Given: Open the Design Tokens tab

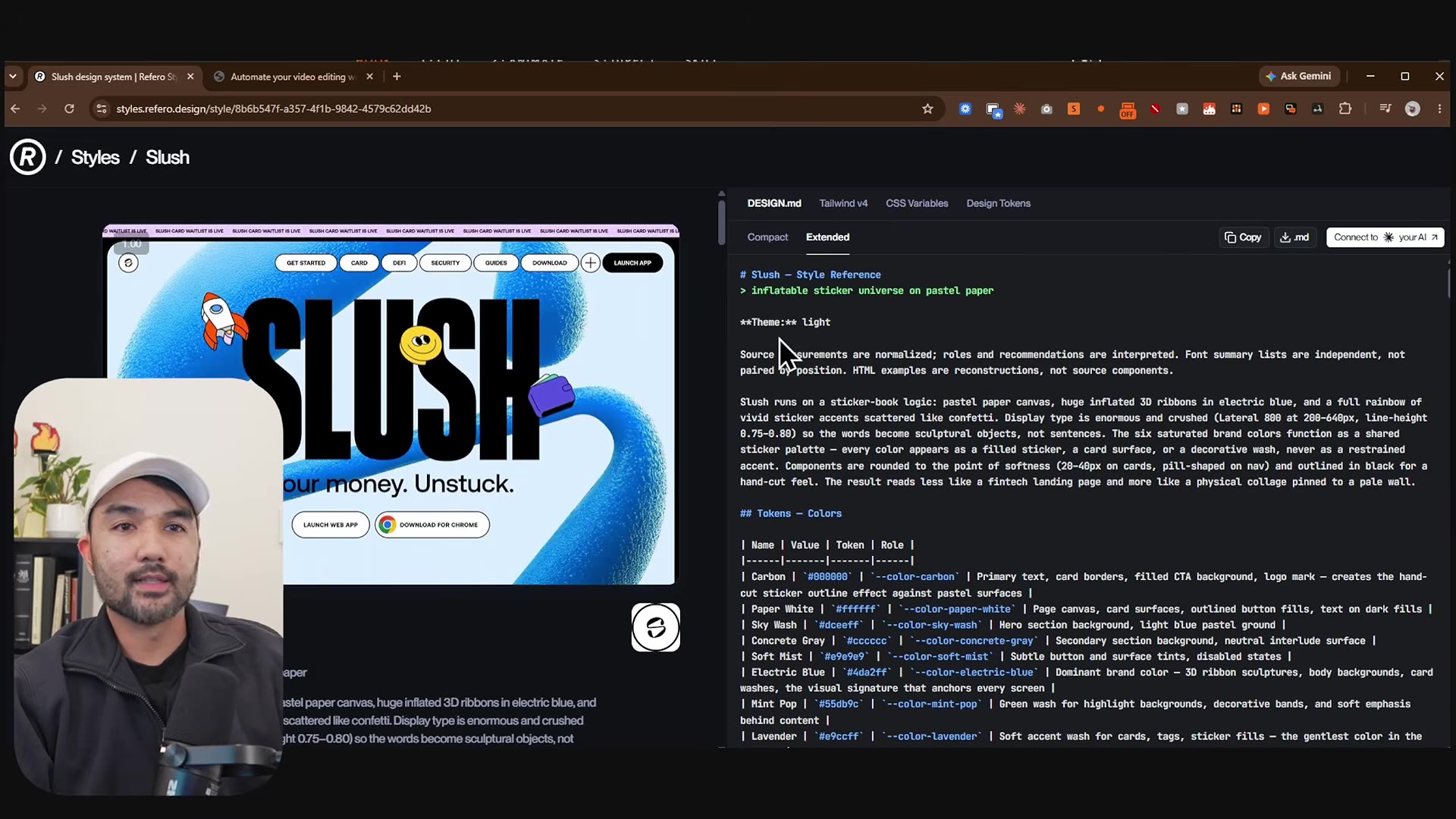Looking at the screenshot, I should 998,203.
